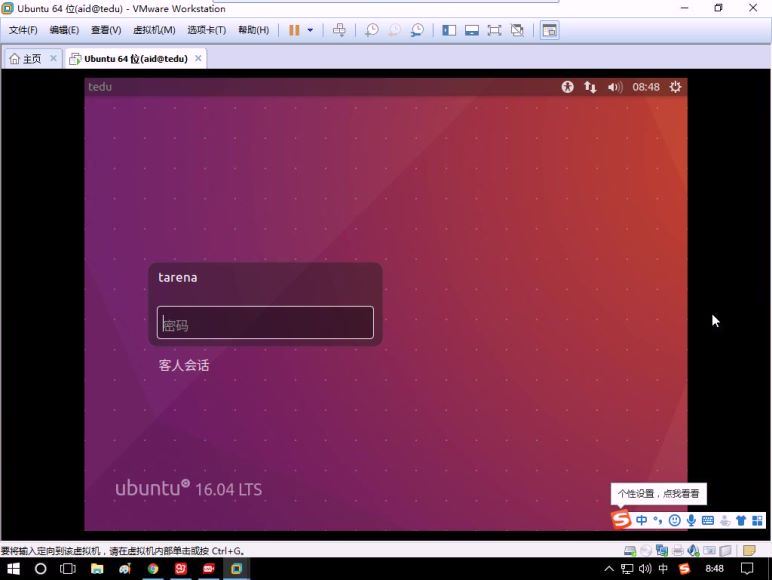Open Windows action center notifications

click(747, 569)
